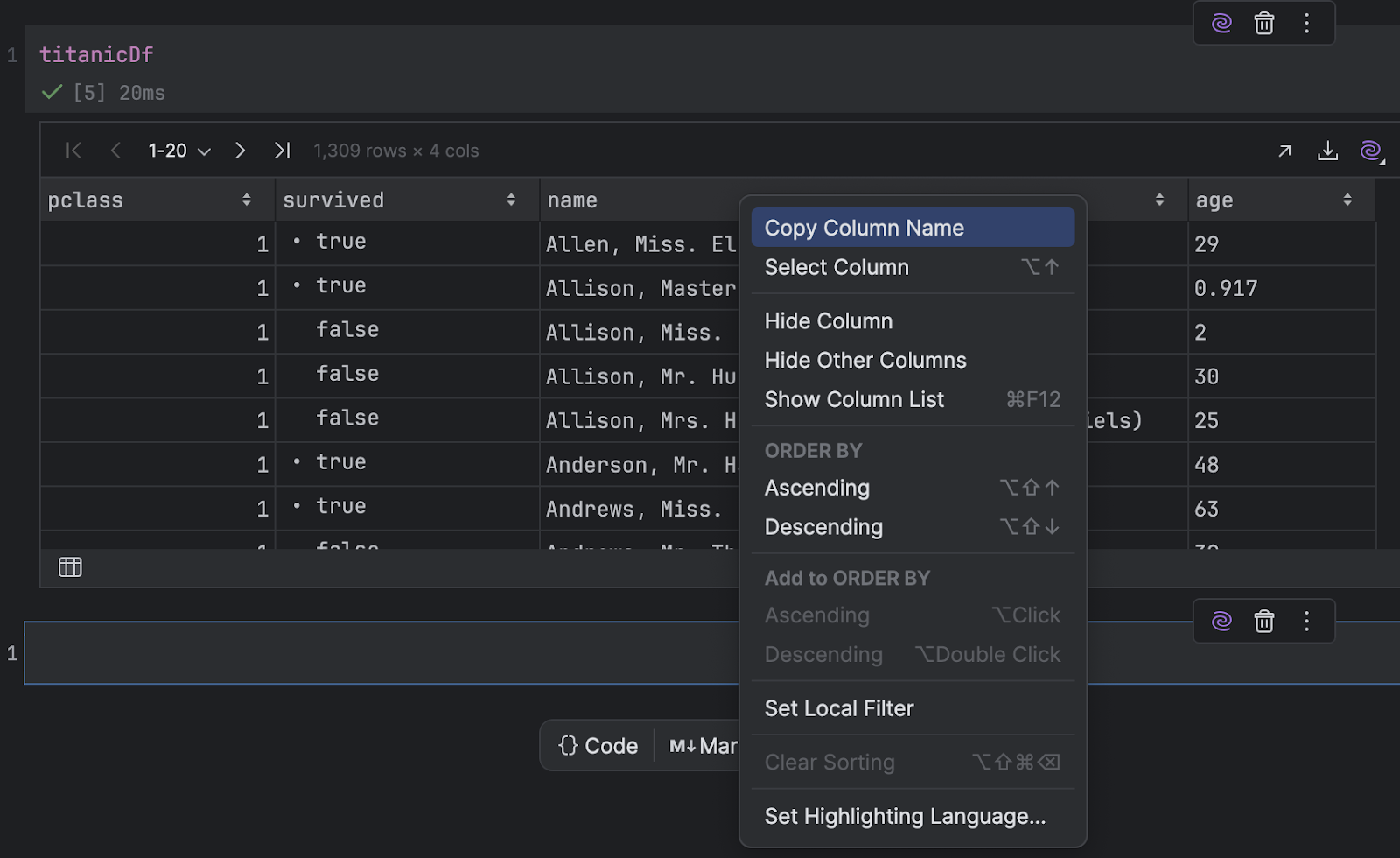This screenshot has height=858, width=1400.
Task: Select the age cell with value 29
Action: pyautogui.click(x=1282, y=244)
